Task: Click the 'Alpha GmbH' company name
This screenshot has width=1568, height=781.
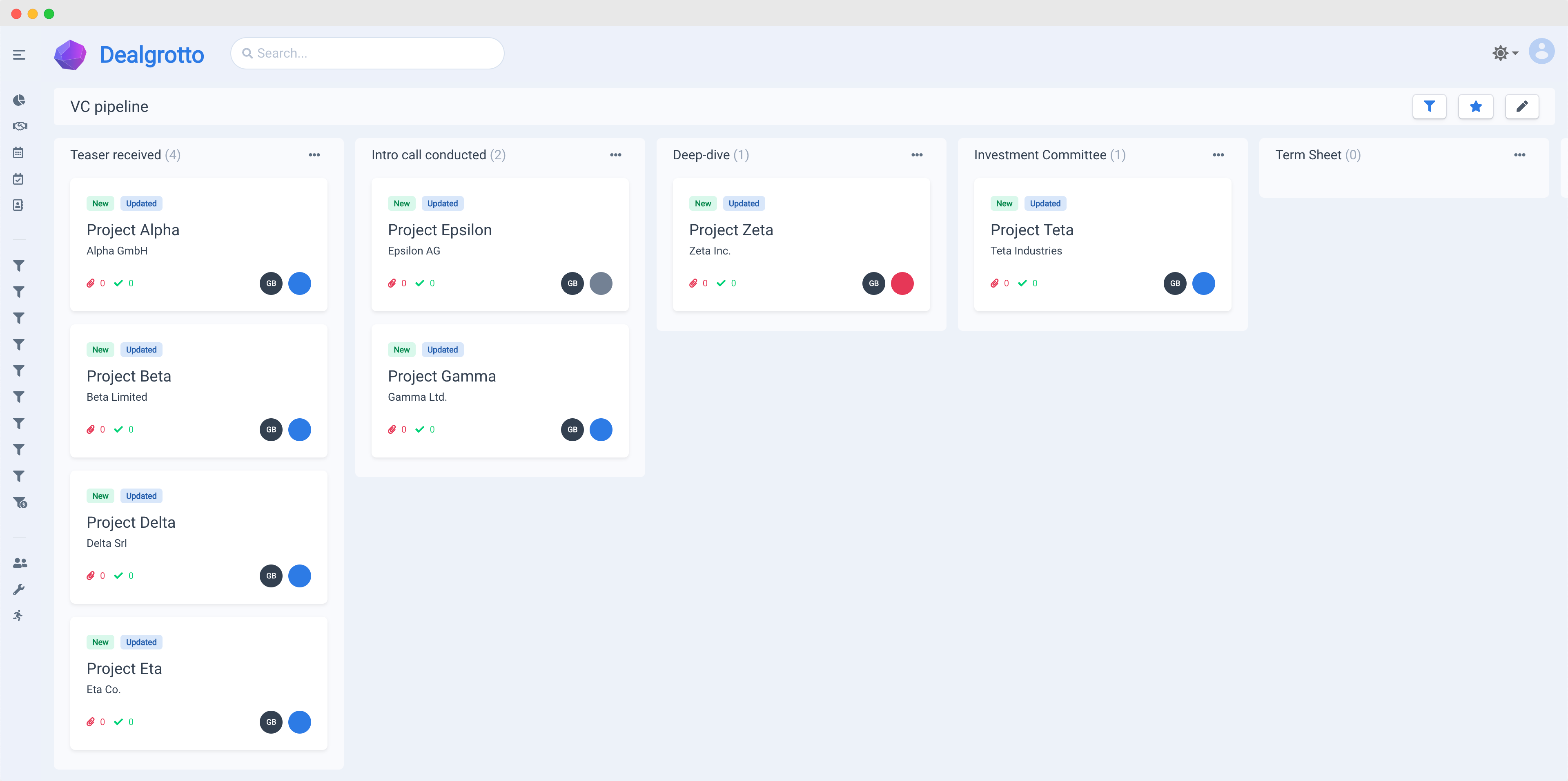Action: click(x=117, y=251)
